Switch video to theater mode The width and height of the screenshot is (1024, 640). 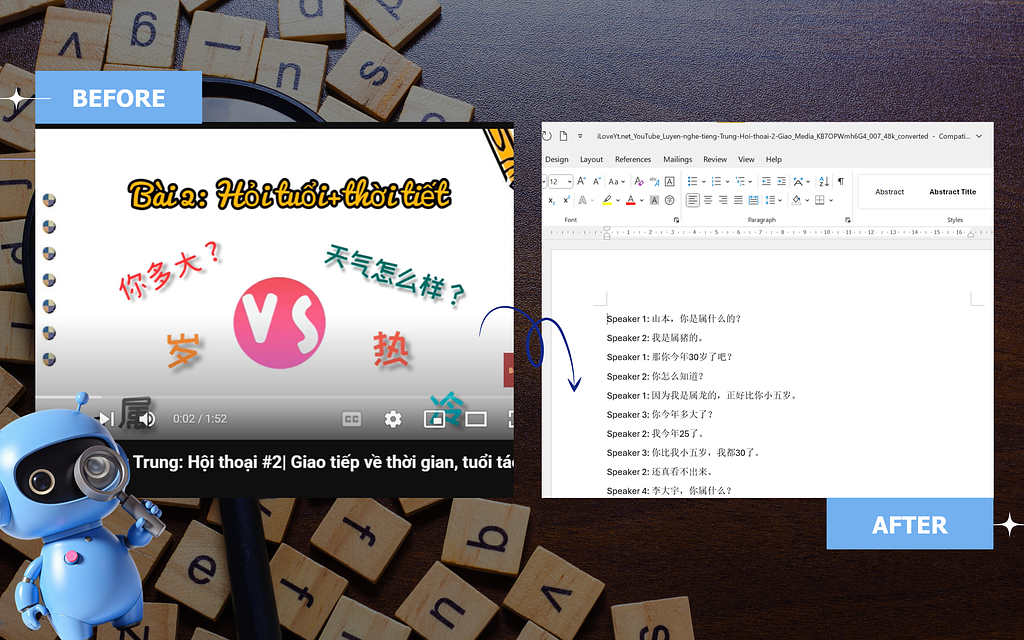coord(476,419)
